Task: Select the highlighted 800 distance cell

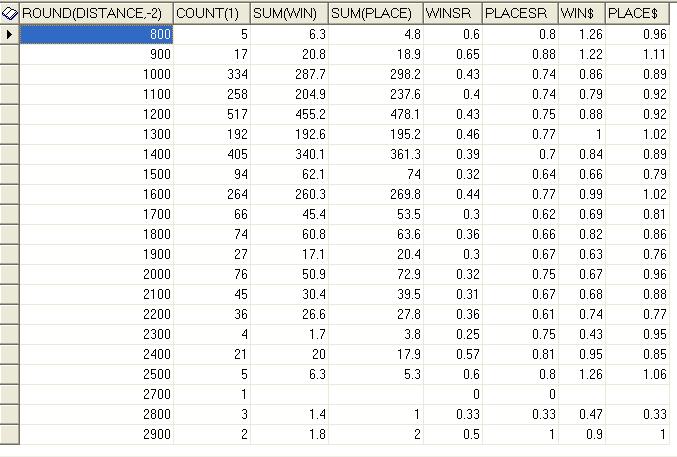Action: [x=96, y=34]
